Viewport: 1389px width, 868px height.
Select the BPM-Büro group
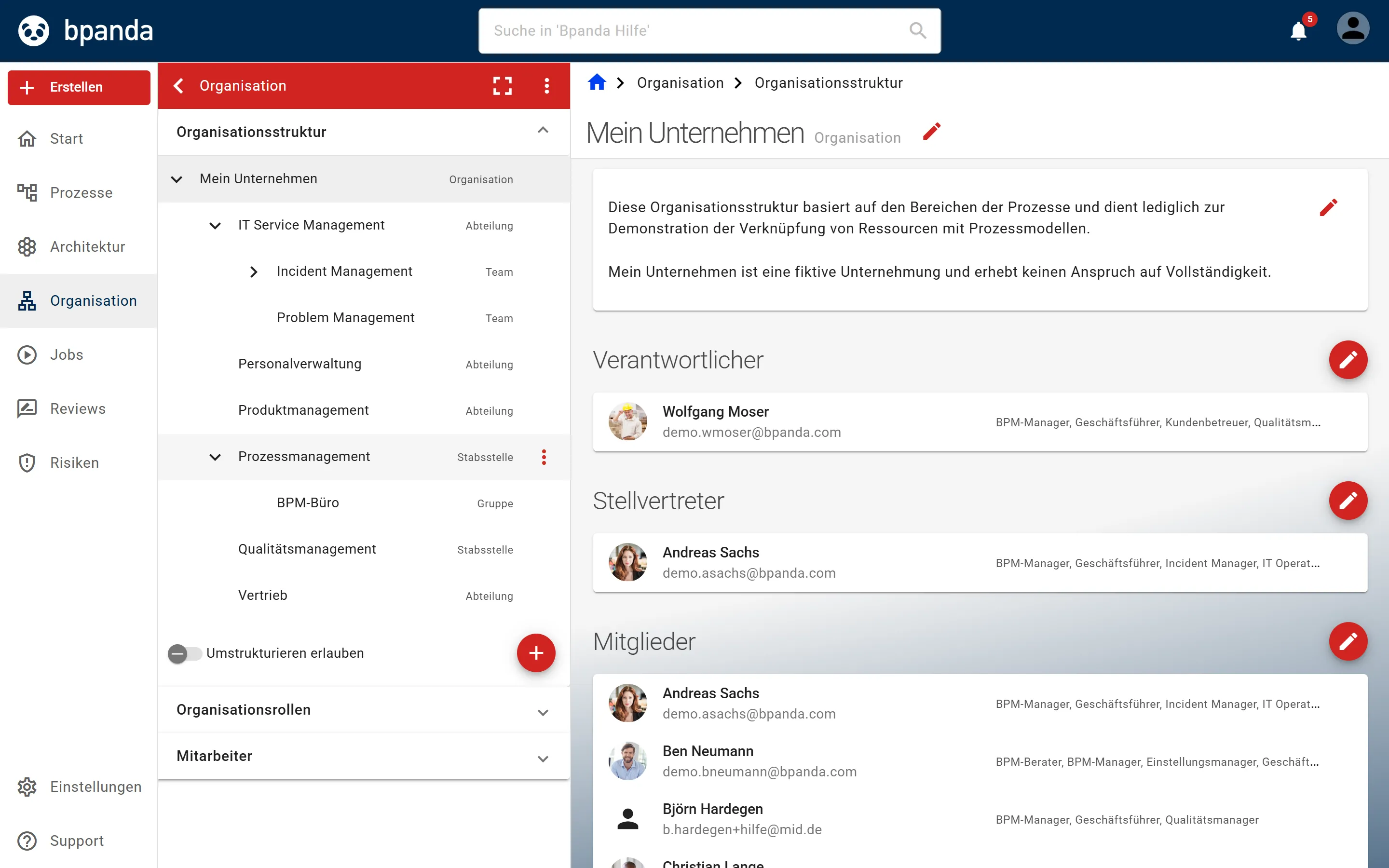point(364,503)
